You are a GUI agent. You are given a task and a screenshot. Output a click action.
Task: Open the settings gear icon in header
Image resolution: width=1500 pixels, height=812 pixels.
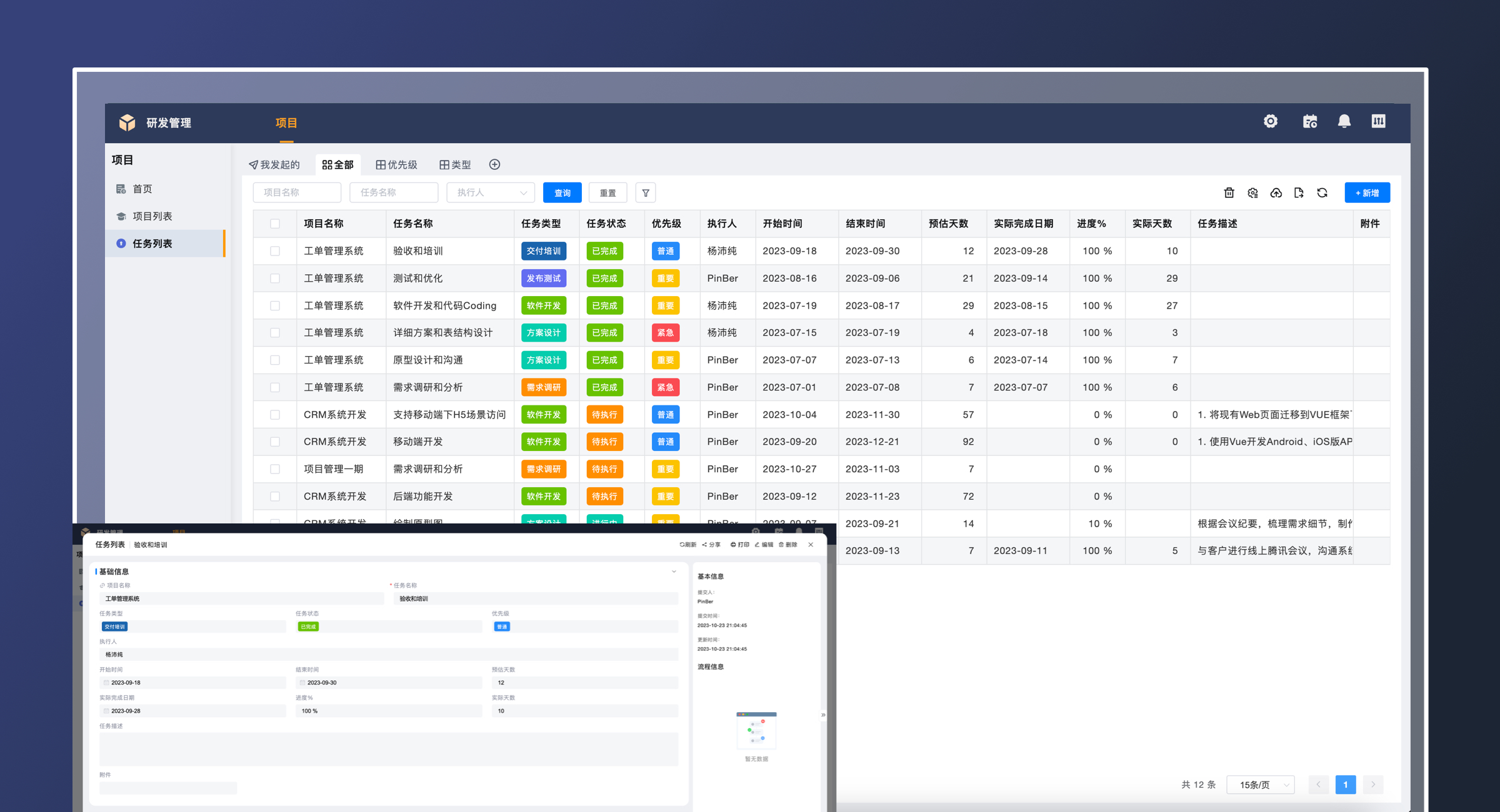(x=1270, y=122)
